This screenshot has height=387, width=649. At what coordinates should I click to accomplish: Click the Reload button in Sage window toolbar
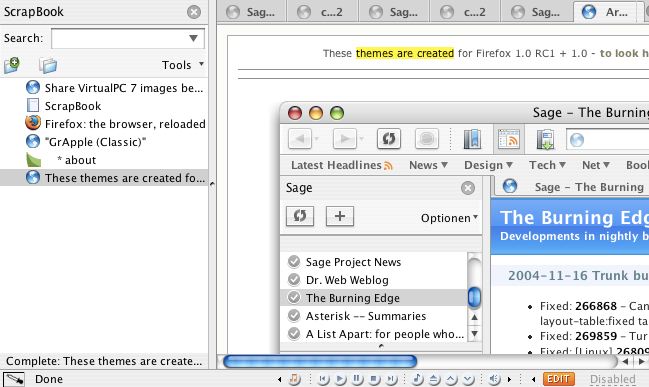(x=389, y=139)
